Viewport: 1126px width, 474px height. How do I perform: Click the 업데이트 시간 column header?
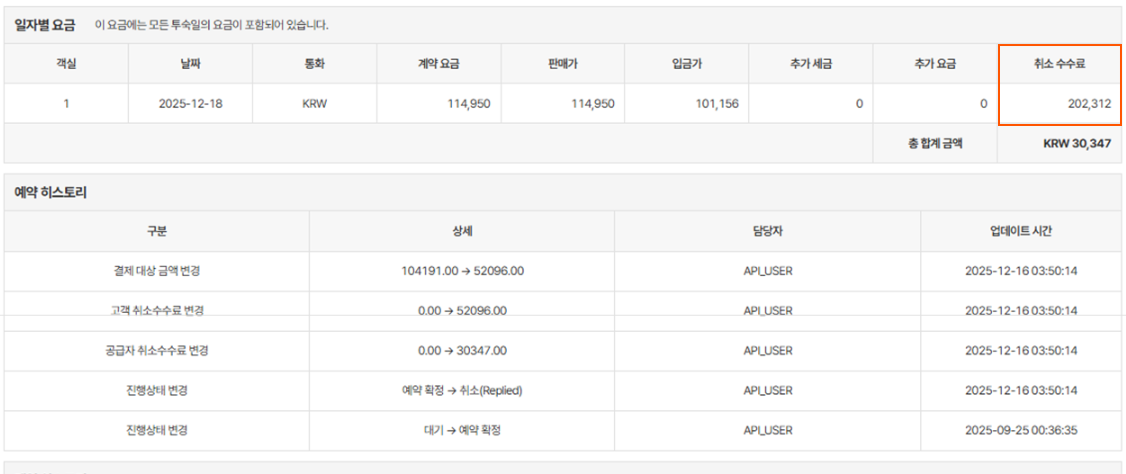click(x=1021, y=231)
